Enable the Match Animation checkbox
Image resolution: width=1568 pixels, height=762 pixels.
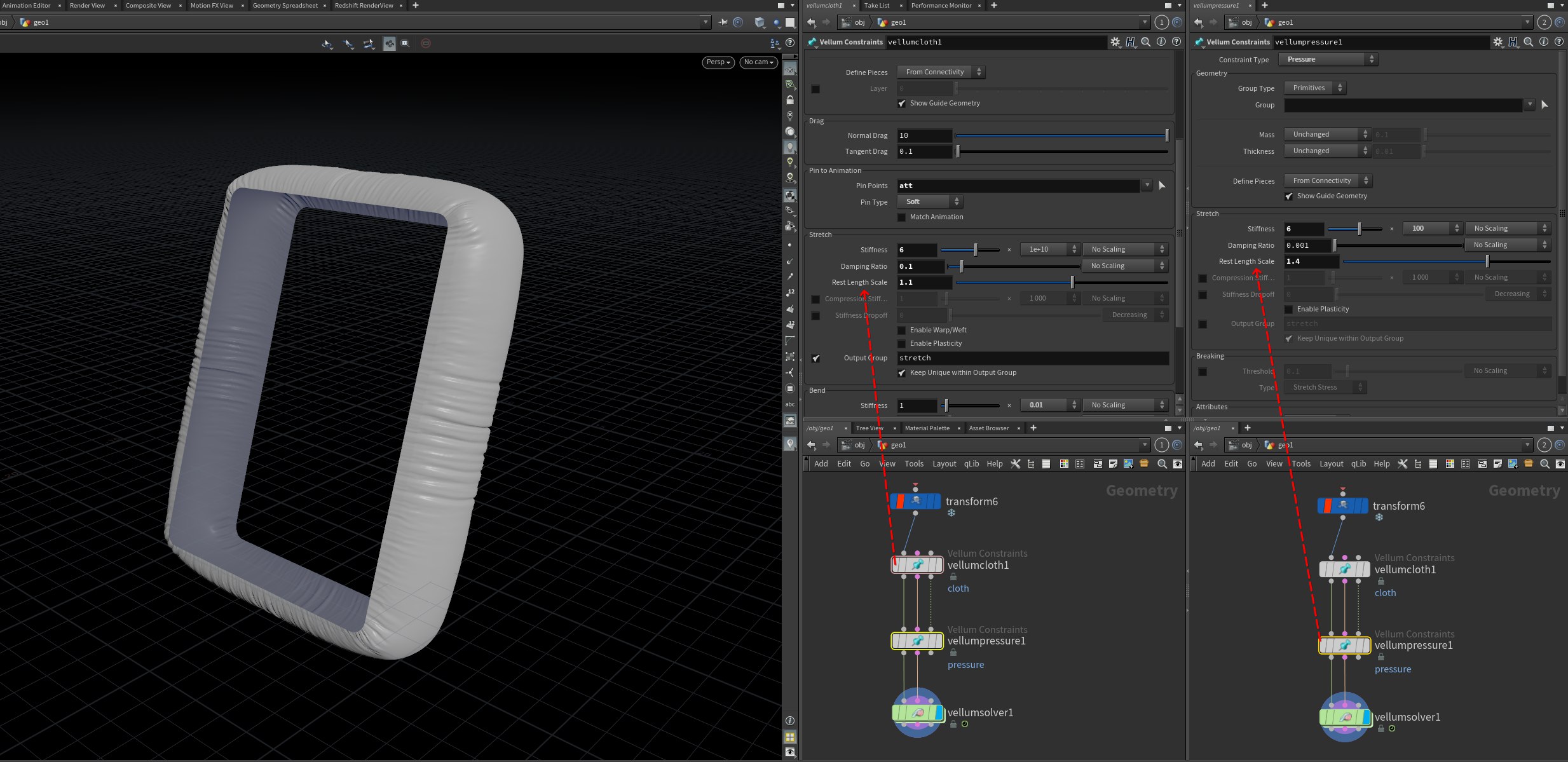tap(901, 217)
